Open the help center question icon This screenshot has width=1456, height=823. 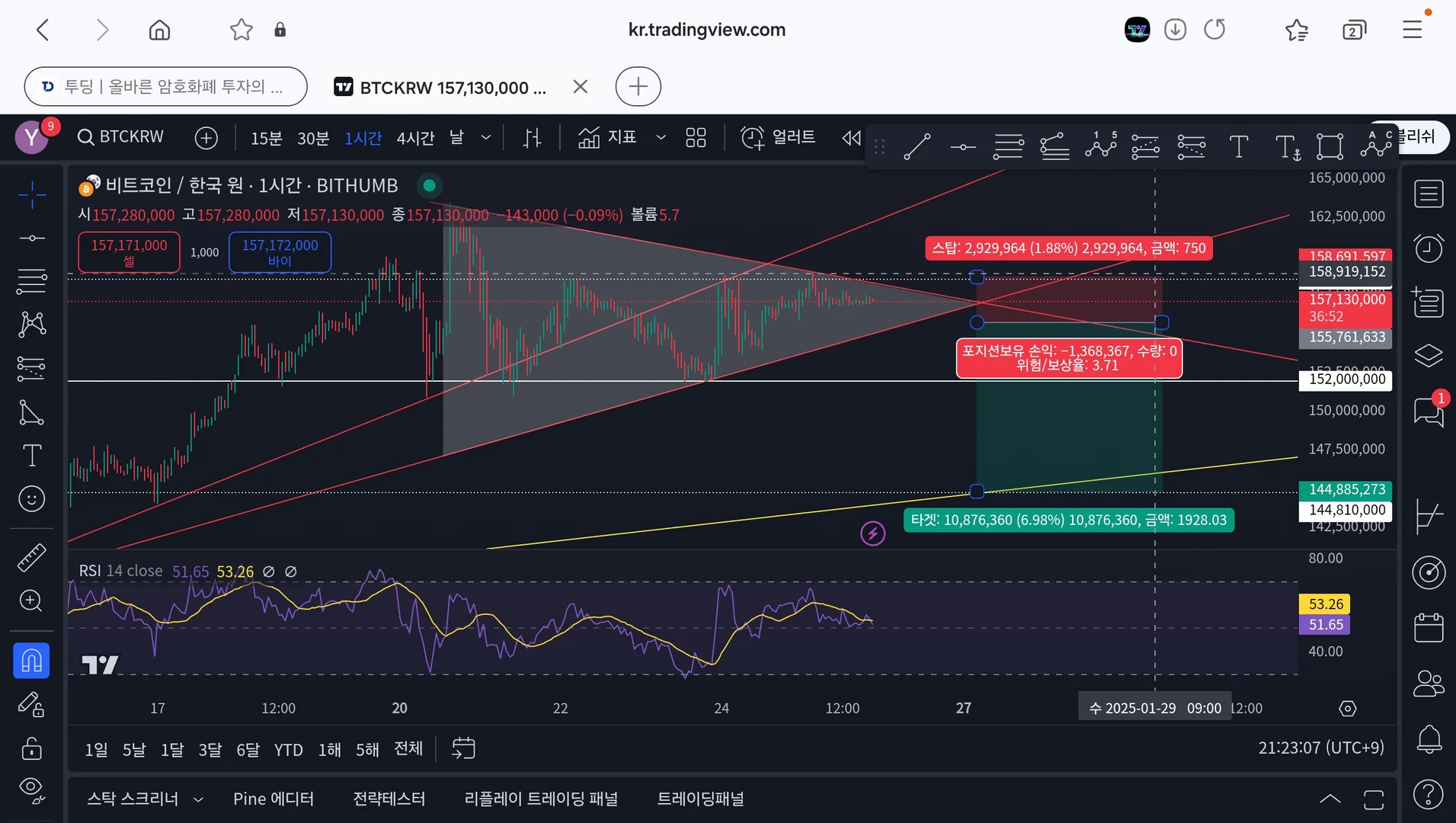1429,794
